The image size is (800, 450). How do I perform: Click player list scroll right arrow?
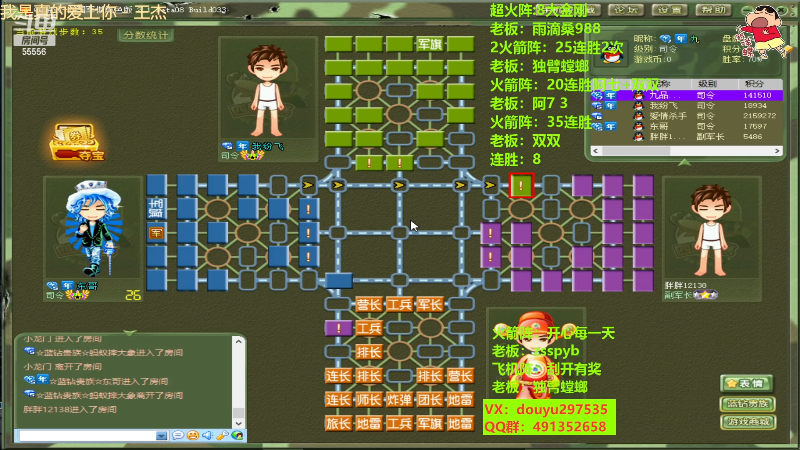click(x=777, y=151)
